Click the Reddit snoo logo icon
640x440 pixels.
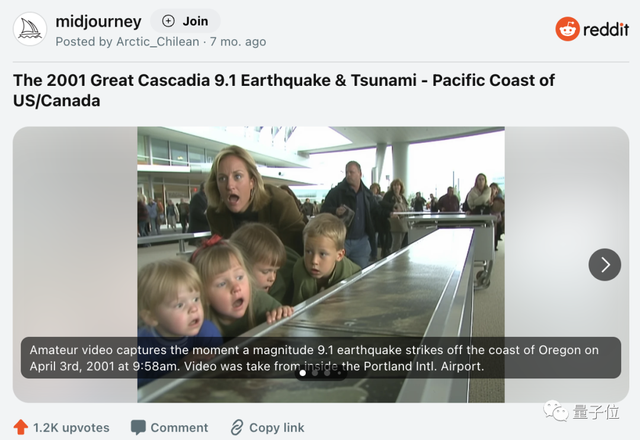567,29
